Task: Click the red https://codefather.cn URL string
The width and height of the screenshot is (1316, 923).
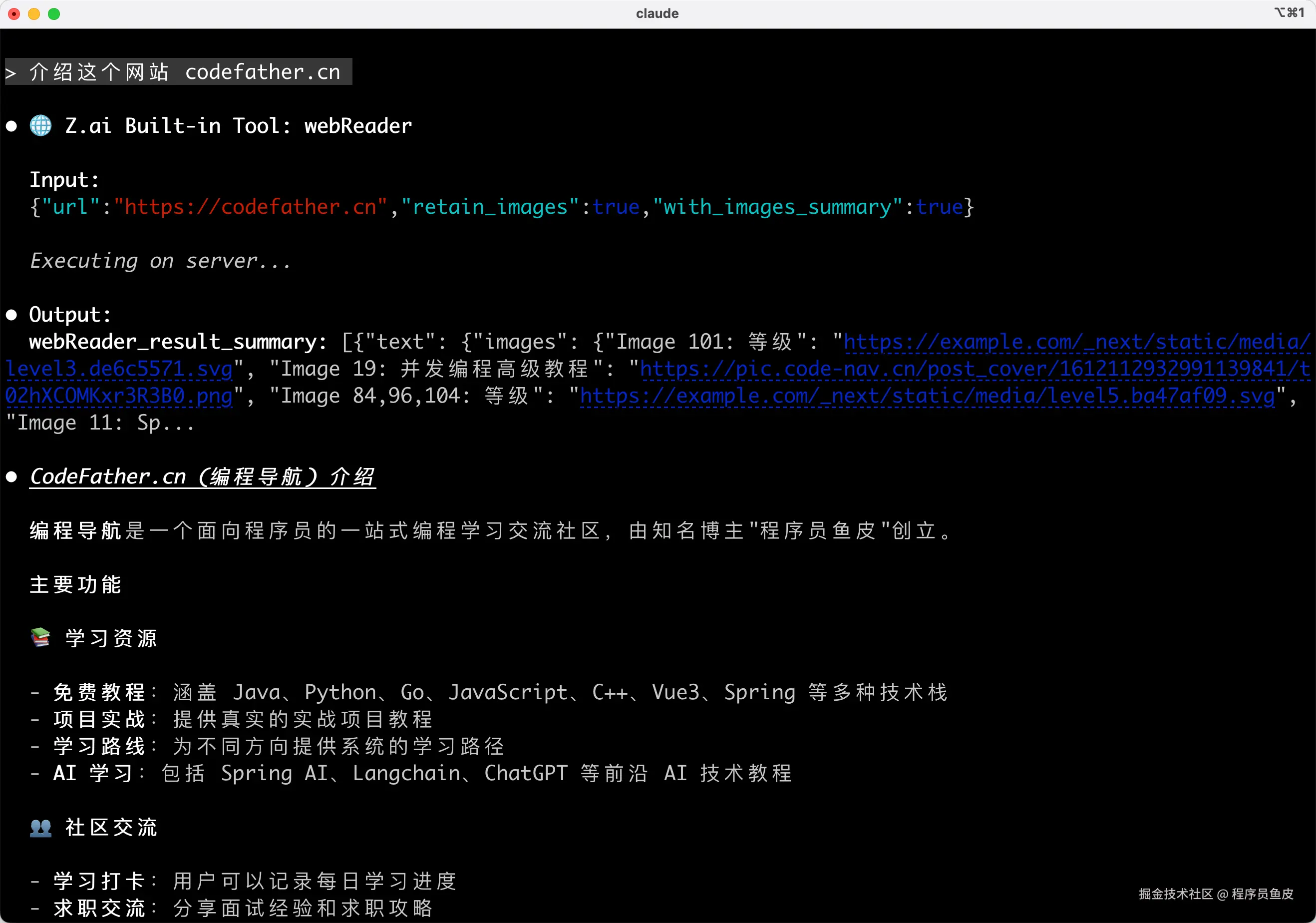Action: click(251, 207)
